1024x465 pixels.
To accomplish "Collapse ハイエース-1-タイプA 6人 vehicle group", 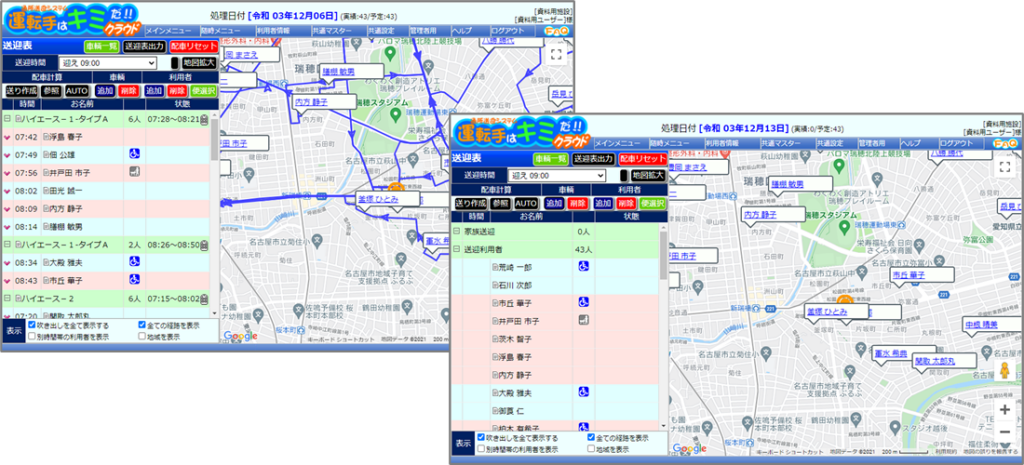I will coord(7,119).
